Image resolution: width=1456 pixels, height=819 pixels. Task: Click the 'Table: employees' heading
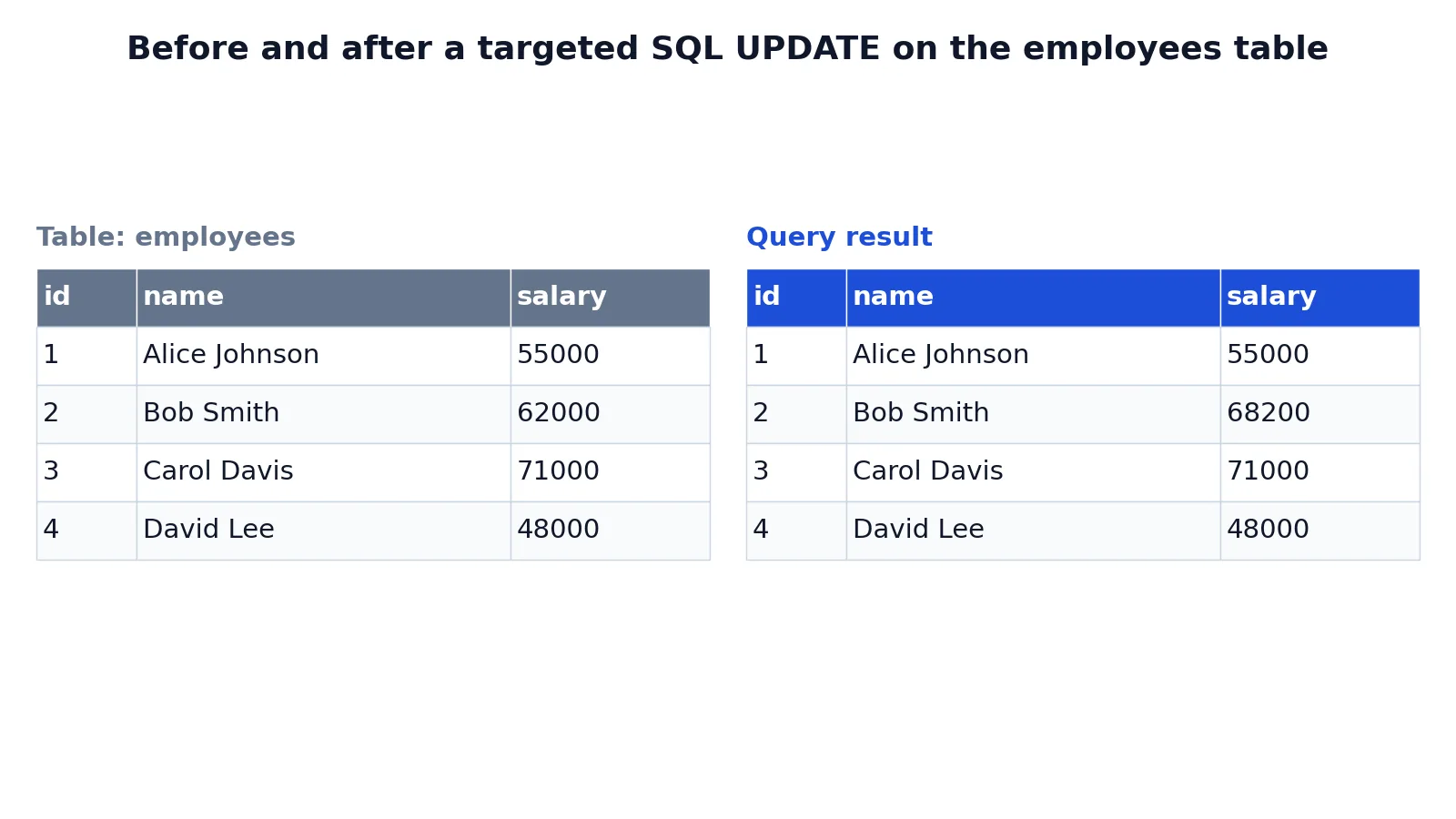click(166, 238)
